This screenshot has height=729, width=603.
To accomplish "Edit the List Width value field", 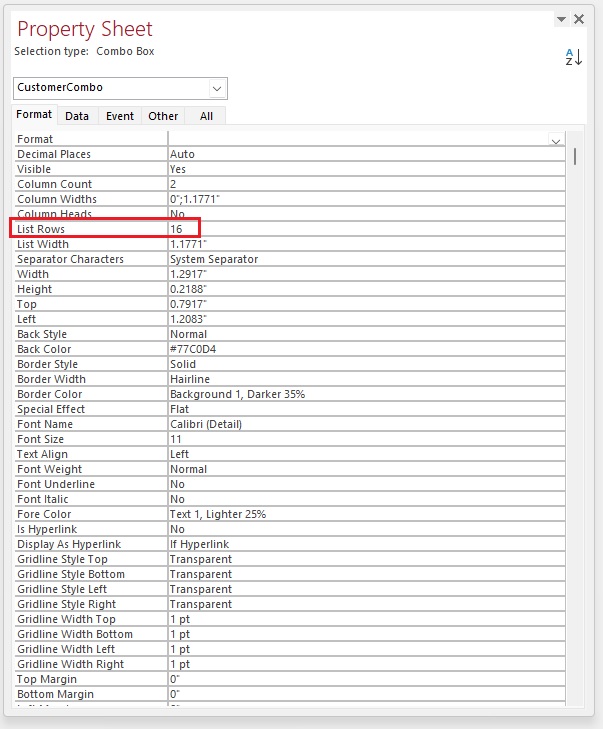I will [x=366, y=244].
